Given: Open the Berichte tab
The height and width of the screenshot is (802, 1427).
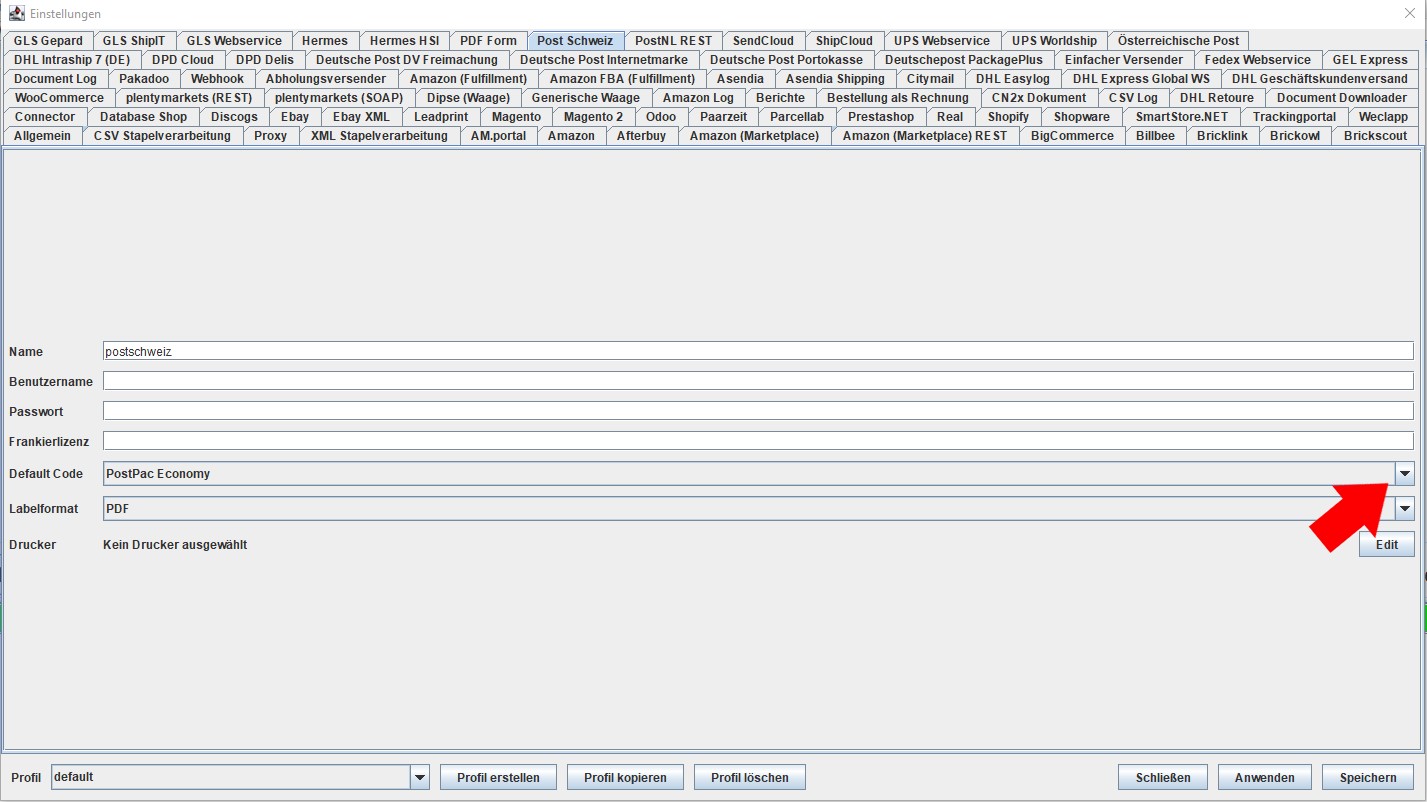Looking at the screenshot, I should [780, 98].
